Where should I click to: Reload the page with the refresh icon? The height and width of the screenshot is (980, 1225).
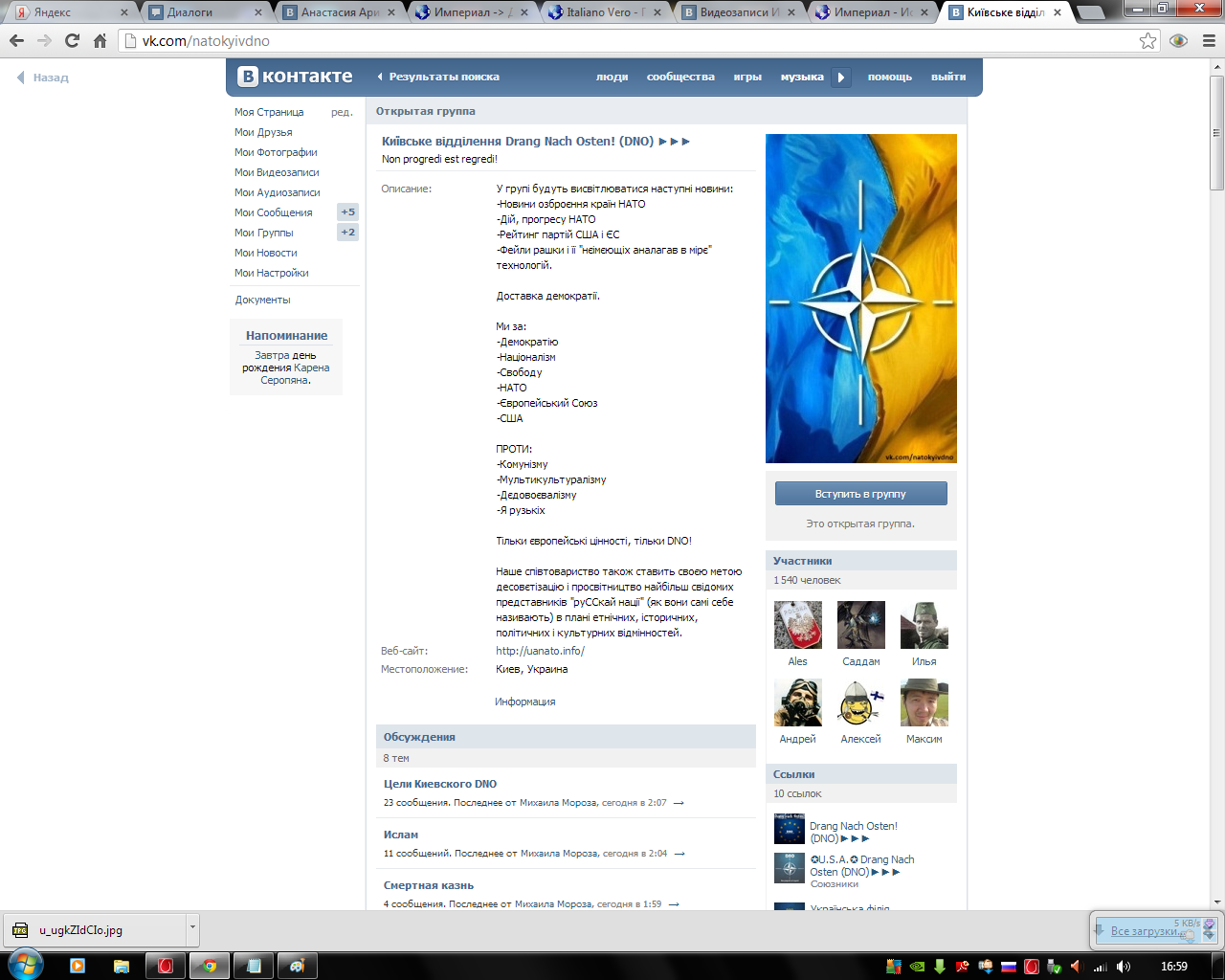(x=72, y=41)
